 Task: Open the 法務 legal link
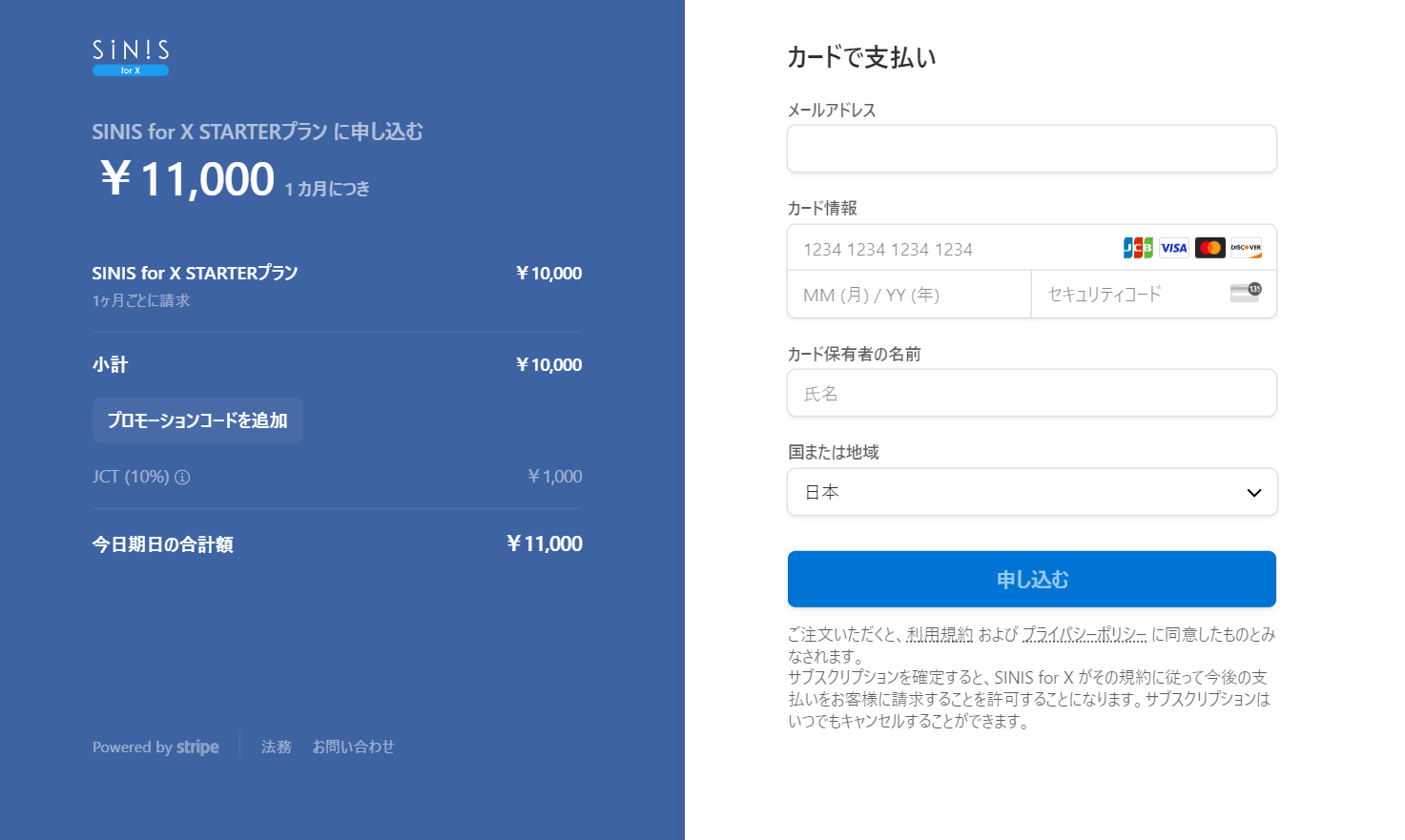pos(277,747)
